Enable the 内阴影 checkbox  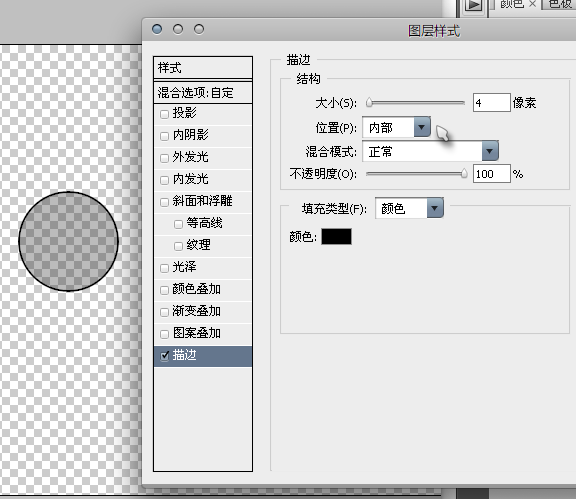(x=165, y=136)
